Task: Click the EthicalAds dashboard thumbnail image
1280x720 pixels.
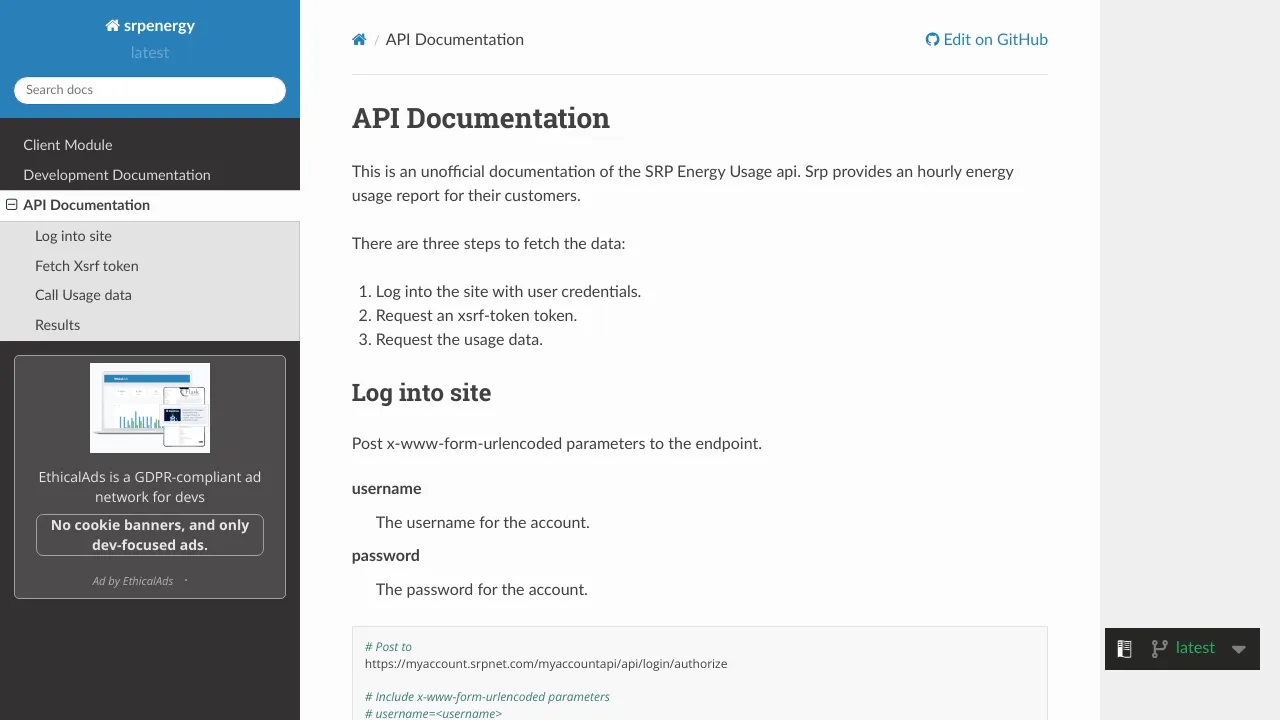Action: pyautogui.click(x=150, y=408)
